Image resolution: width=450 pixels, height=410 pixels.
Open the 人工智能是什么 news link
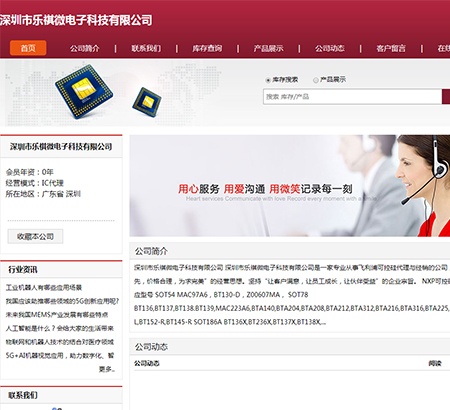60,329
